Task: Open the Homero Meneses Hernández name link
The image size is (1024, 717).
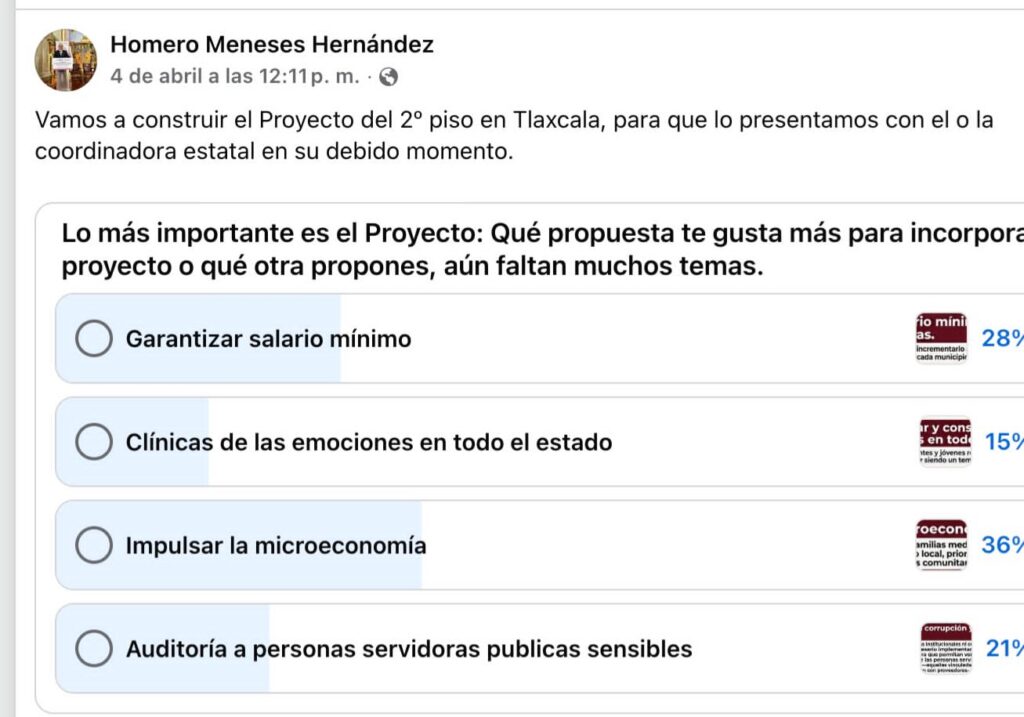Action: pyautogui.click(x=272, y=44)
